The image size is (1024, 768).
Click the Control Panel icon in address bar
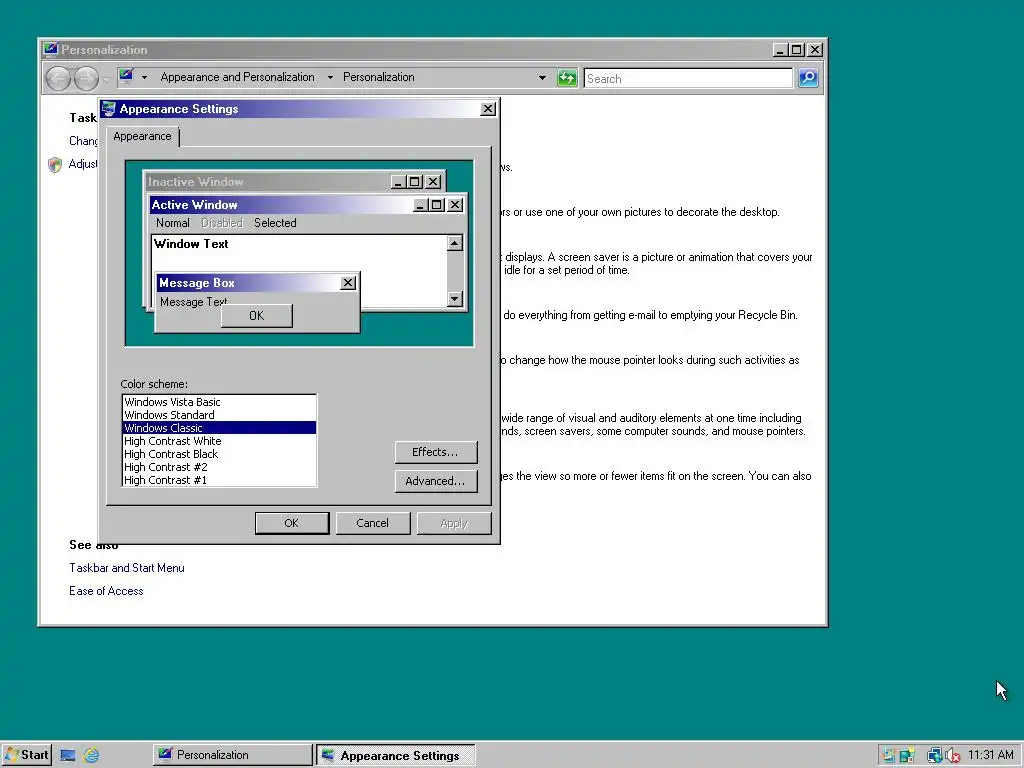pyautogui.click(x=127, y=76)
